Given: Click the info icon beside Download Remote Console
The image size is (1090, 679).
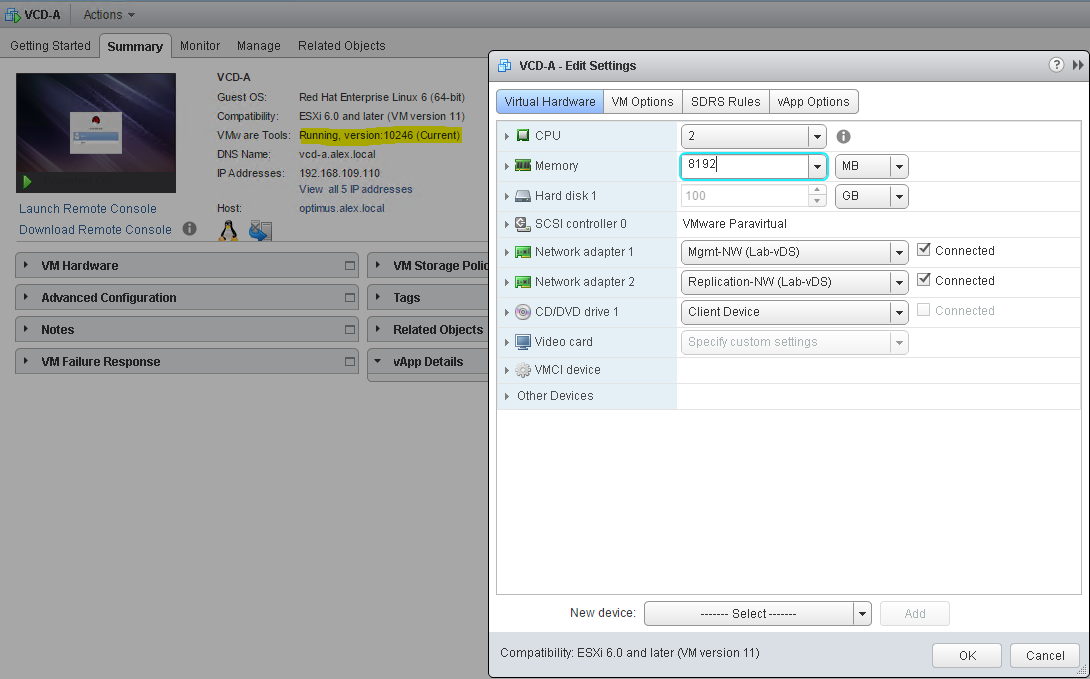Looking at the screenshot, I should [190, 230].
